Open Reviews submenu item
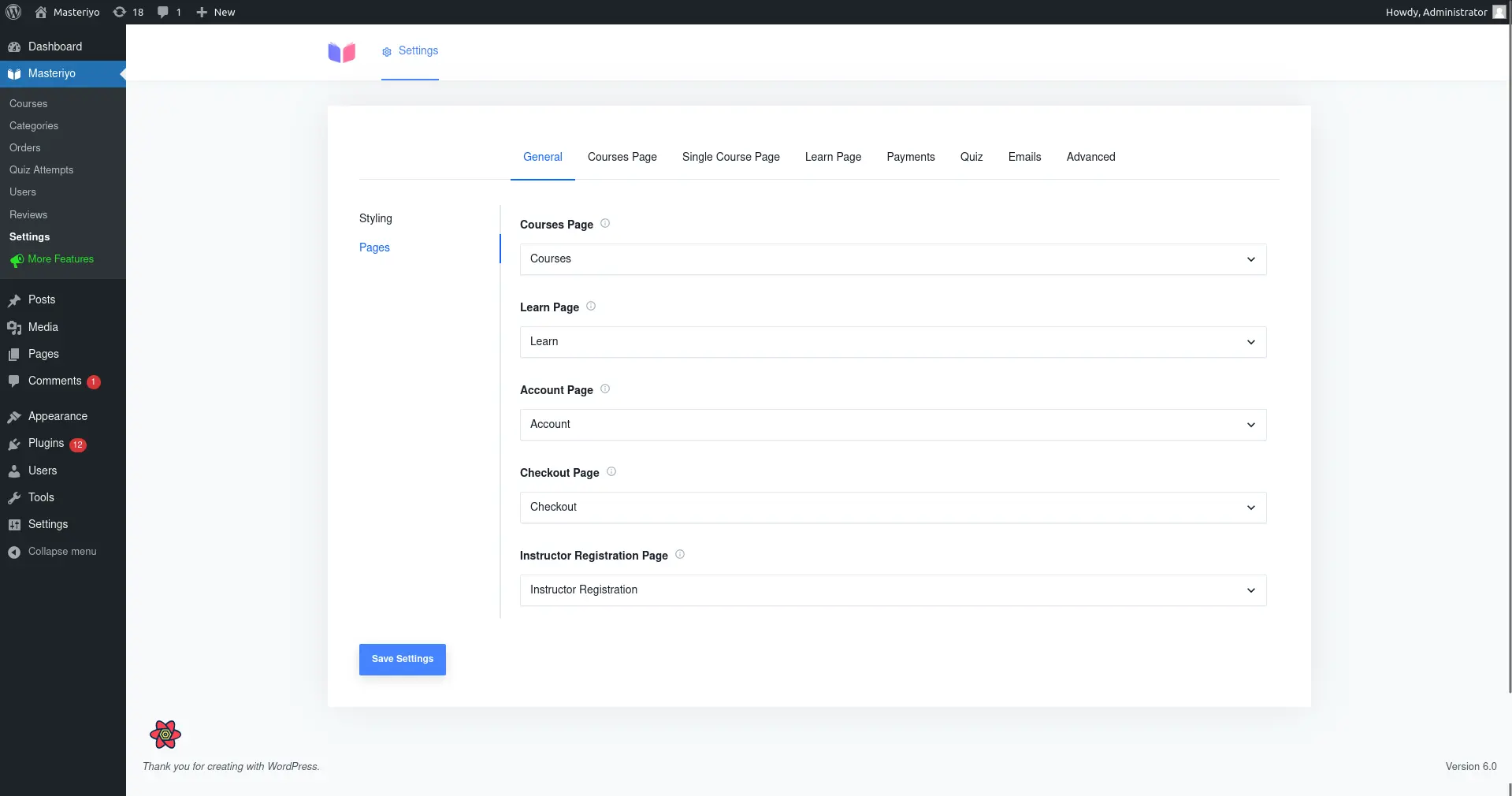 point(28,215)
